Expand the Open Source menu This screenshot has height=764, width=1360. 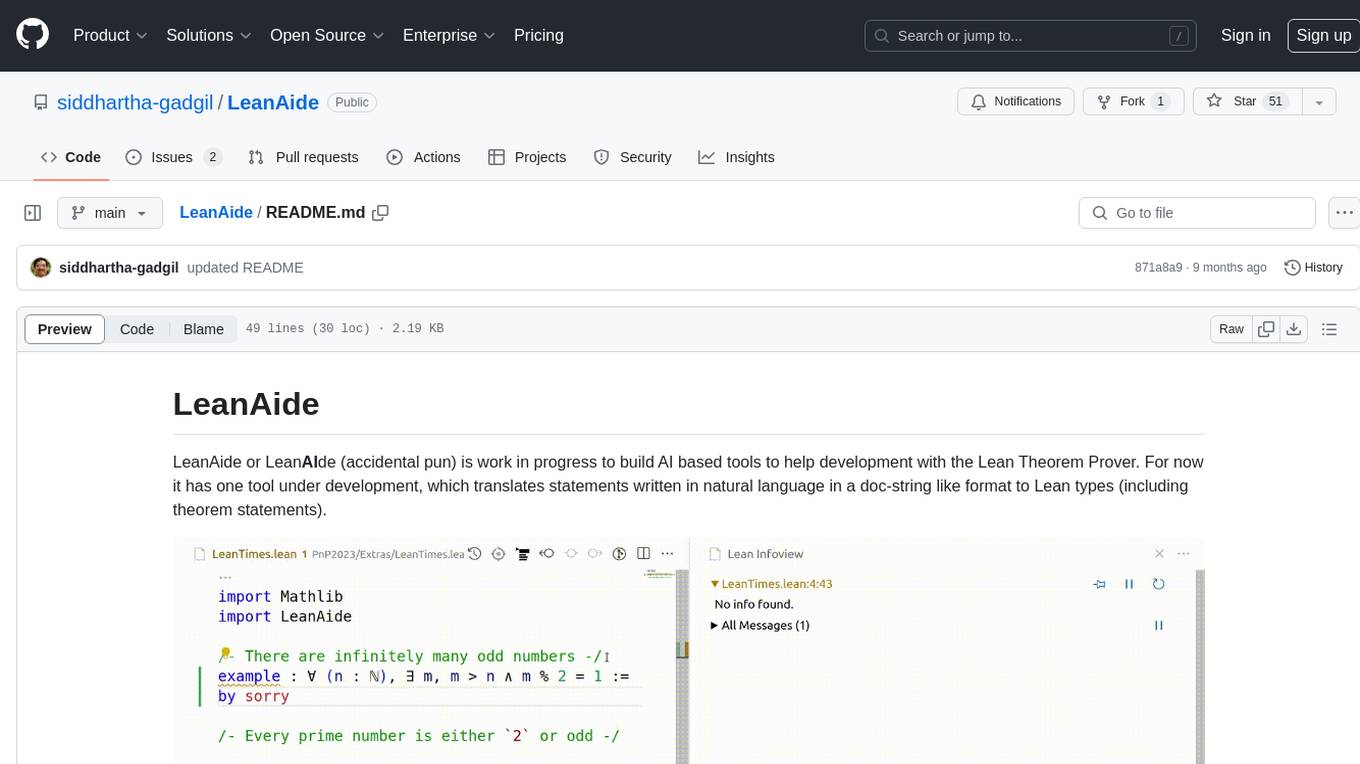click(x=327, y=35)
